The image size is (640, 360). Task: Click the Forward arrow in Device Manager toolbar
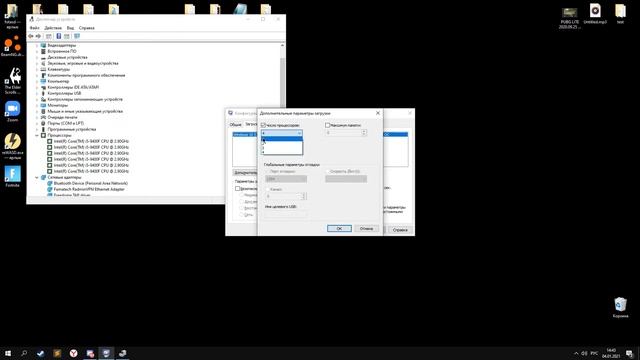pyautogui.click(x=38, y=36)
